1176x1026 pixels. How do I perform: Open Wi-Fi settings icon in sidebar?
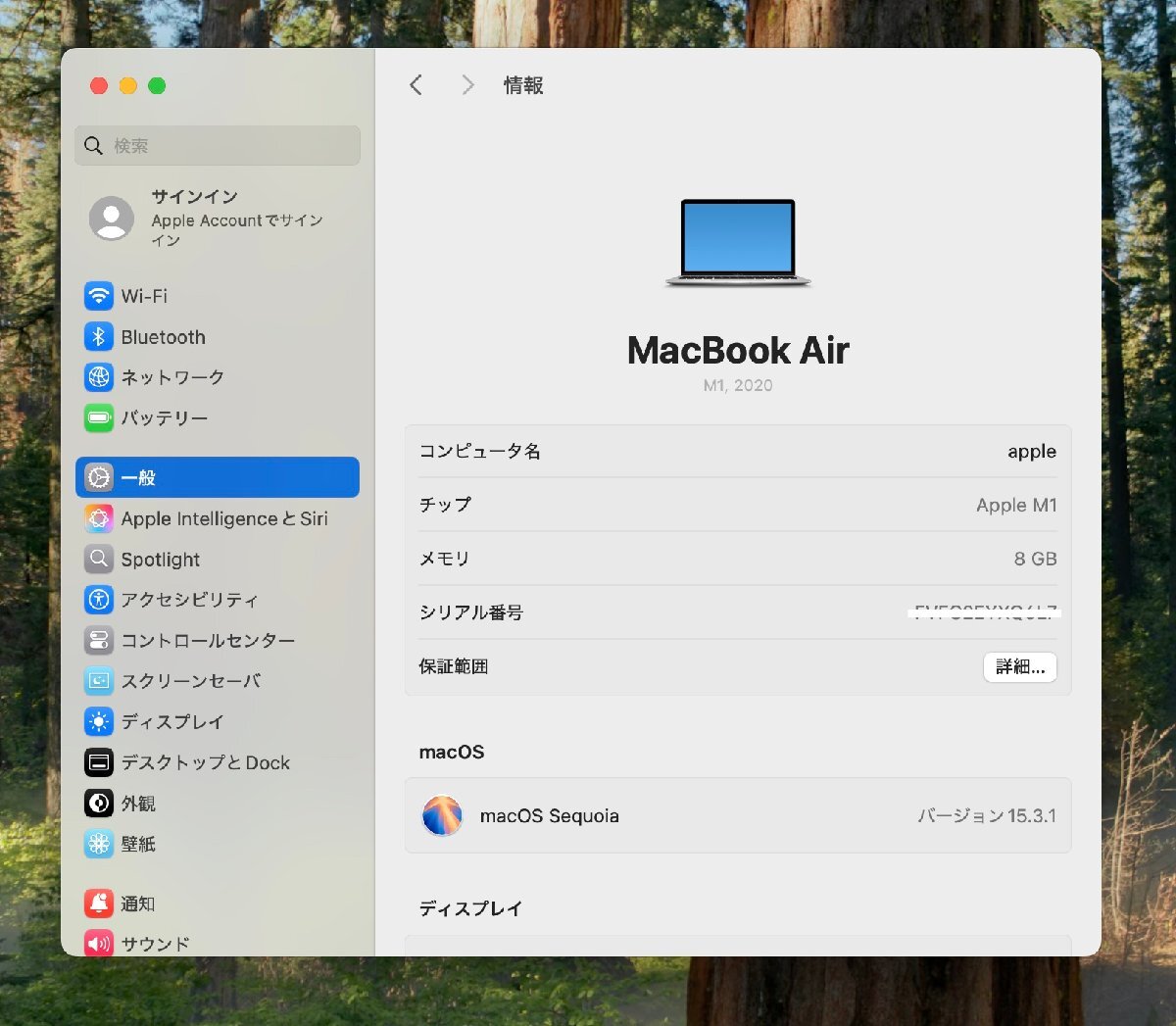(99, 296)
